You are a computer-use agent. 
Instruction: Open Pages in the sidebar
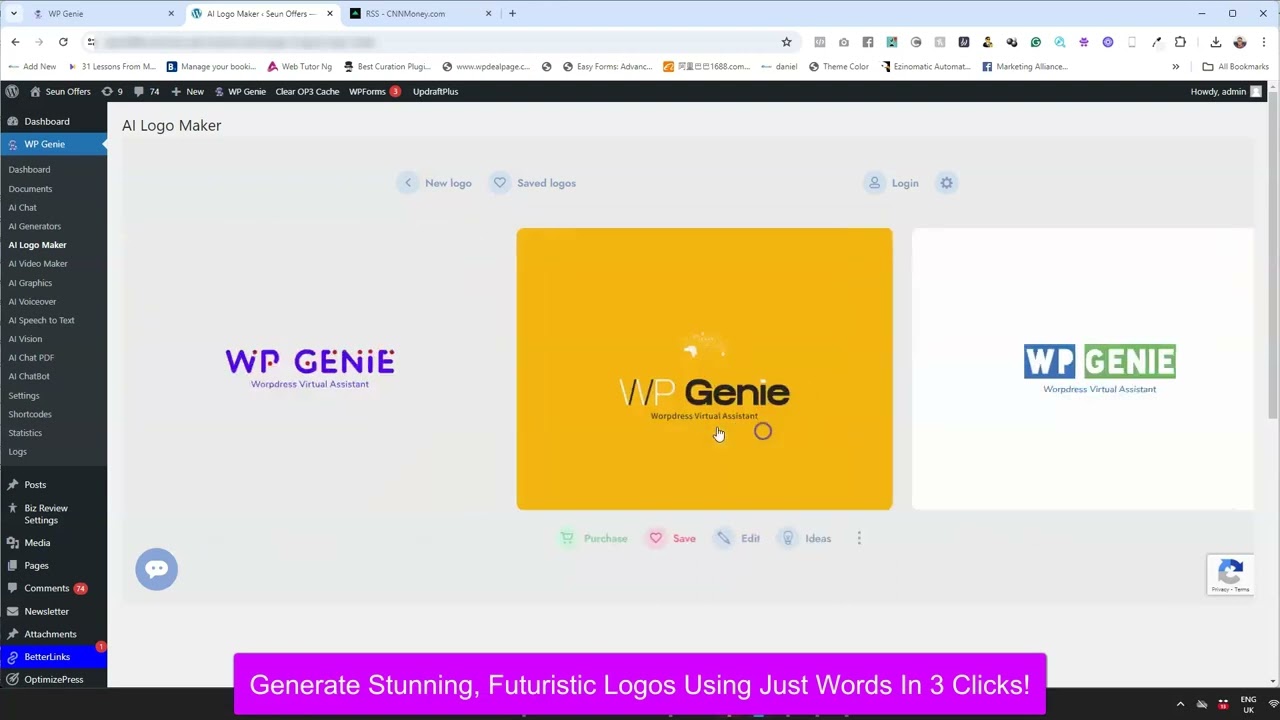36,565
